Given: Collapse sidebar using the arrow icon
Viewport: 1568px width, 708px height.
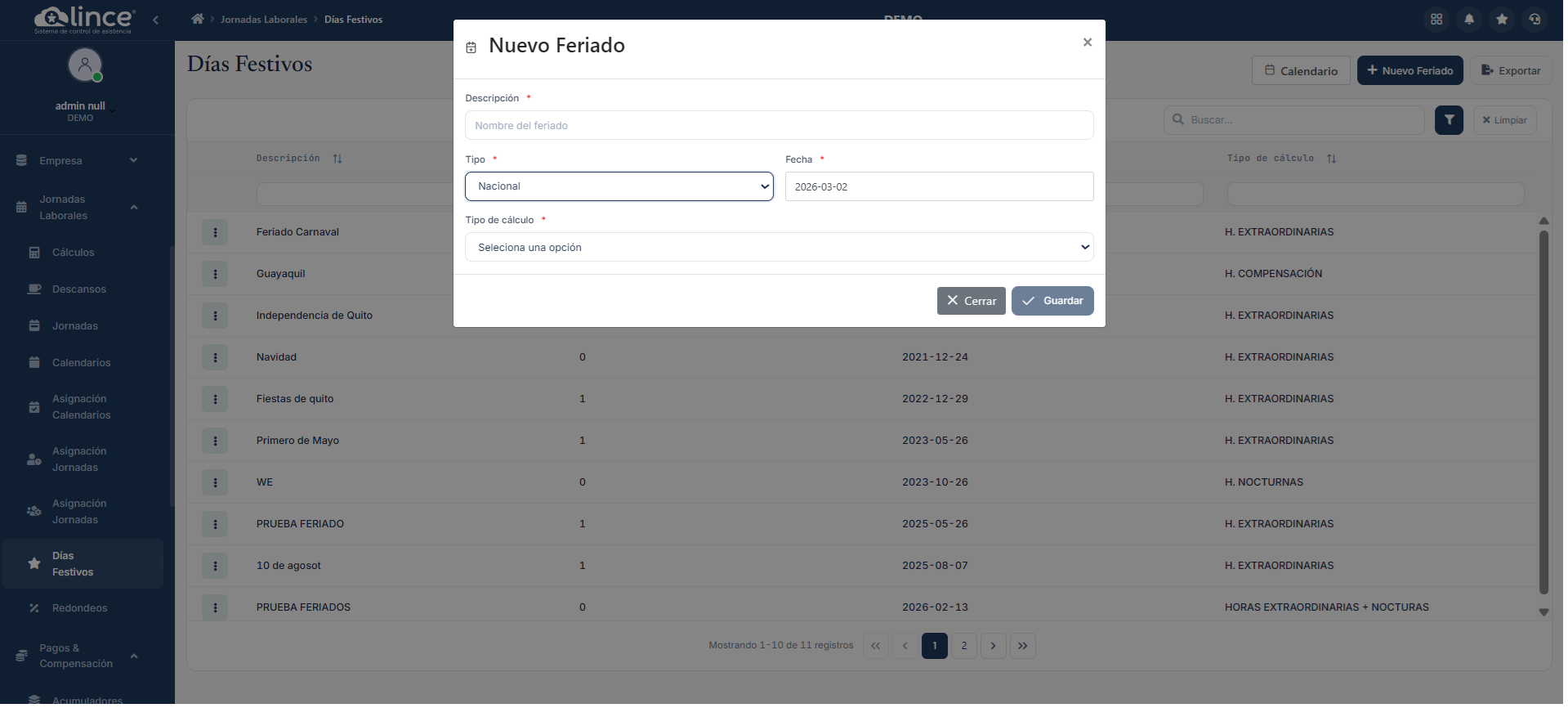Looking at the screenshot, I should pyautogui.click(x=155, y=20).
